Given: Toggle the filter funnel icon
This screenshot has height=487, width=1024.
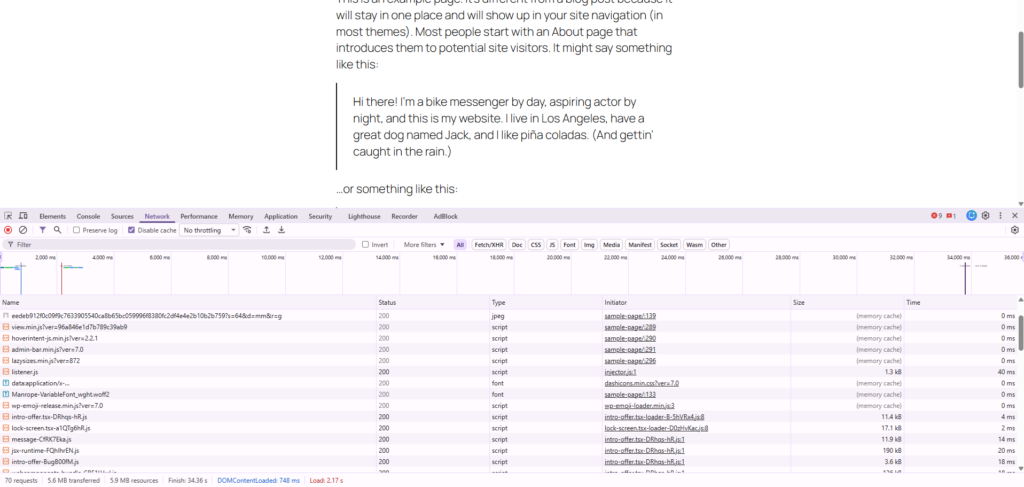Looking at the screenshot, I should [x=42, y=230].
